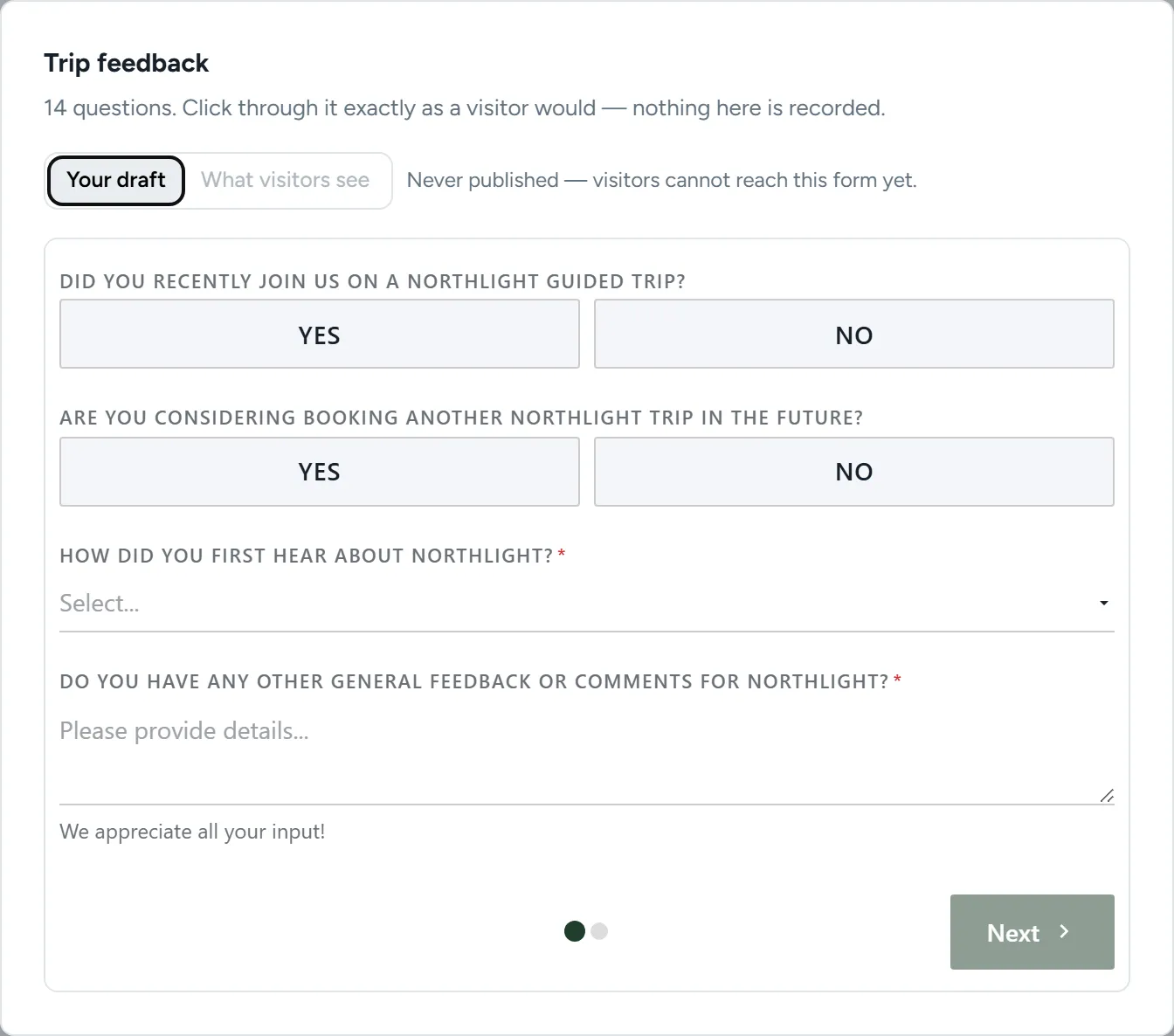Screen dimensions: 1174x1036
Task: Answer YES to recently joining a guided trip
Action: tap(320, 335)
